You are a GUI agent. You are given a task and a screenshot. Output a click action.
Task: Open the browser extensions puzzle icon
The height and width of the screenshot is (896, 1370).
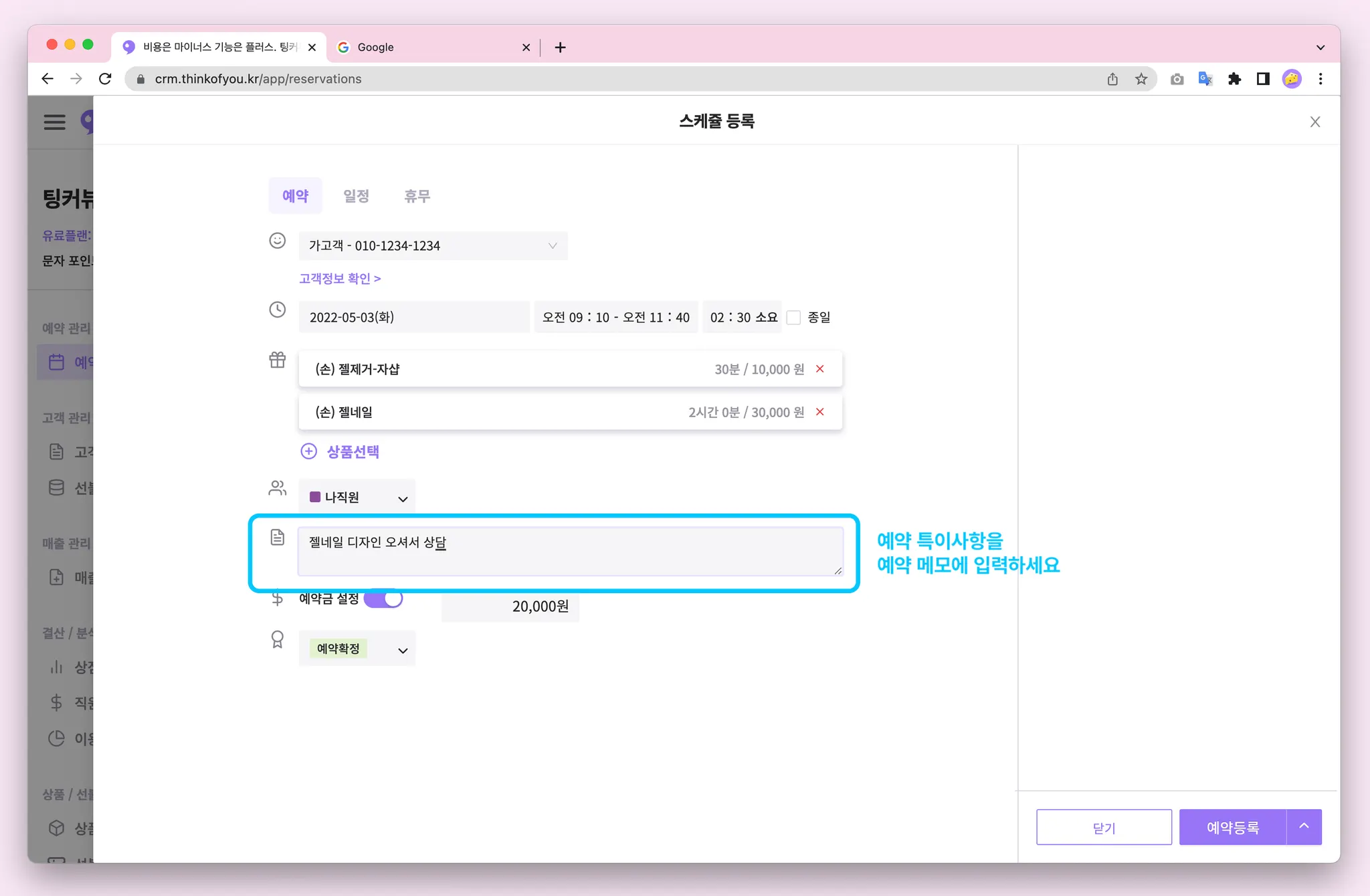click(1234, 79)
